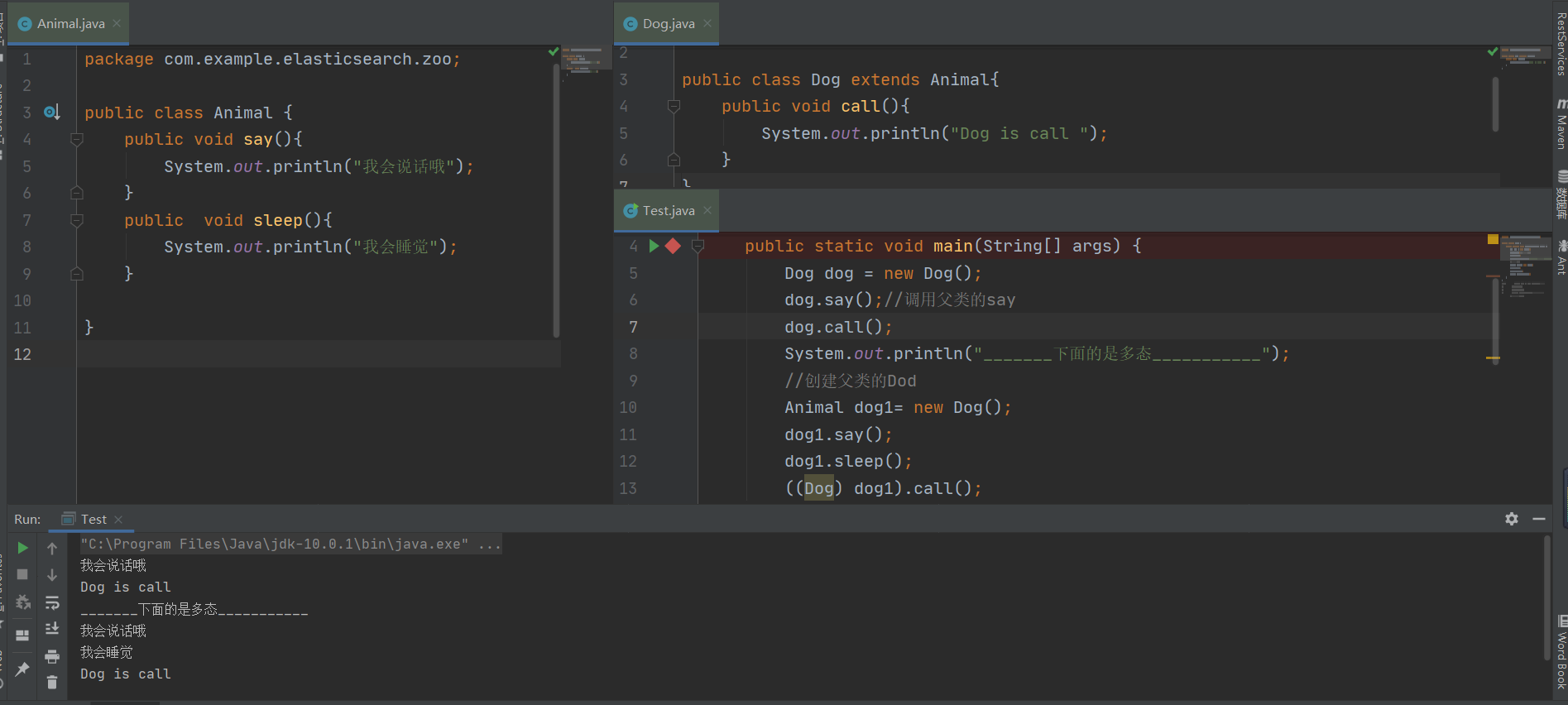Click the 'Animal dog1= new Dog();' line

click(x=898, y=407)
